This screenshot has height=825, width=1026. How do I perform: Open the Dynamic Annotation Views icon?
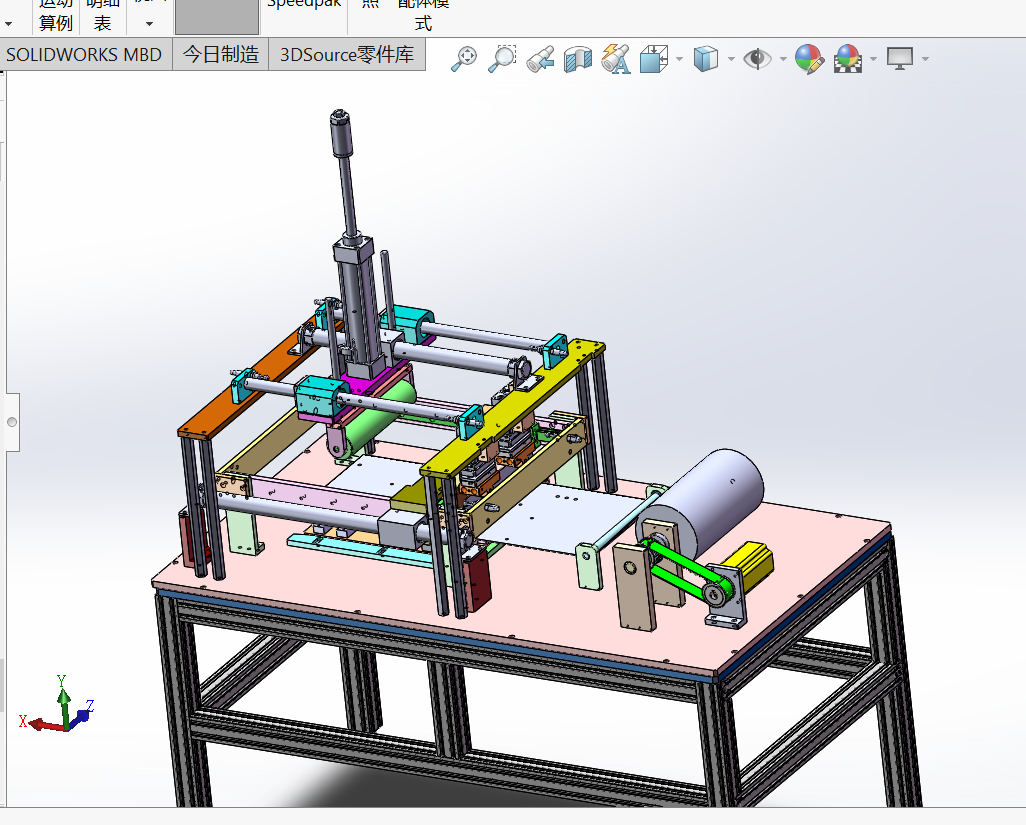616,59
